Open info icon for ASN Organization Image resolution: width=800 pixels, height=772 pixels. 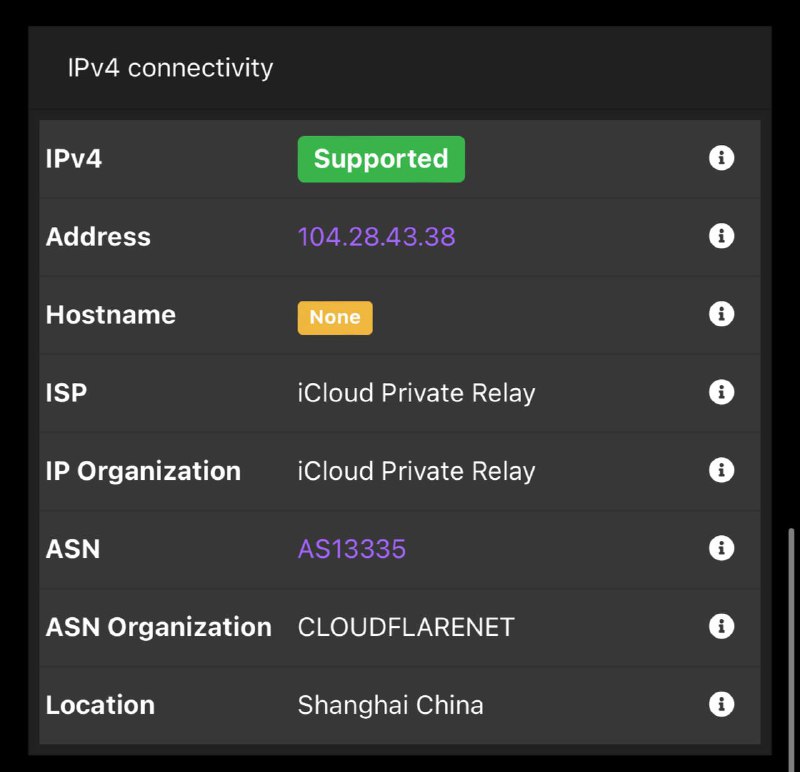click(721, 626)
